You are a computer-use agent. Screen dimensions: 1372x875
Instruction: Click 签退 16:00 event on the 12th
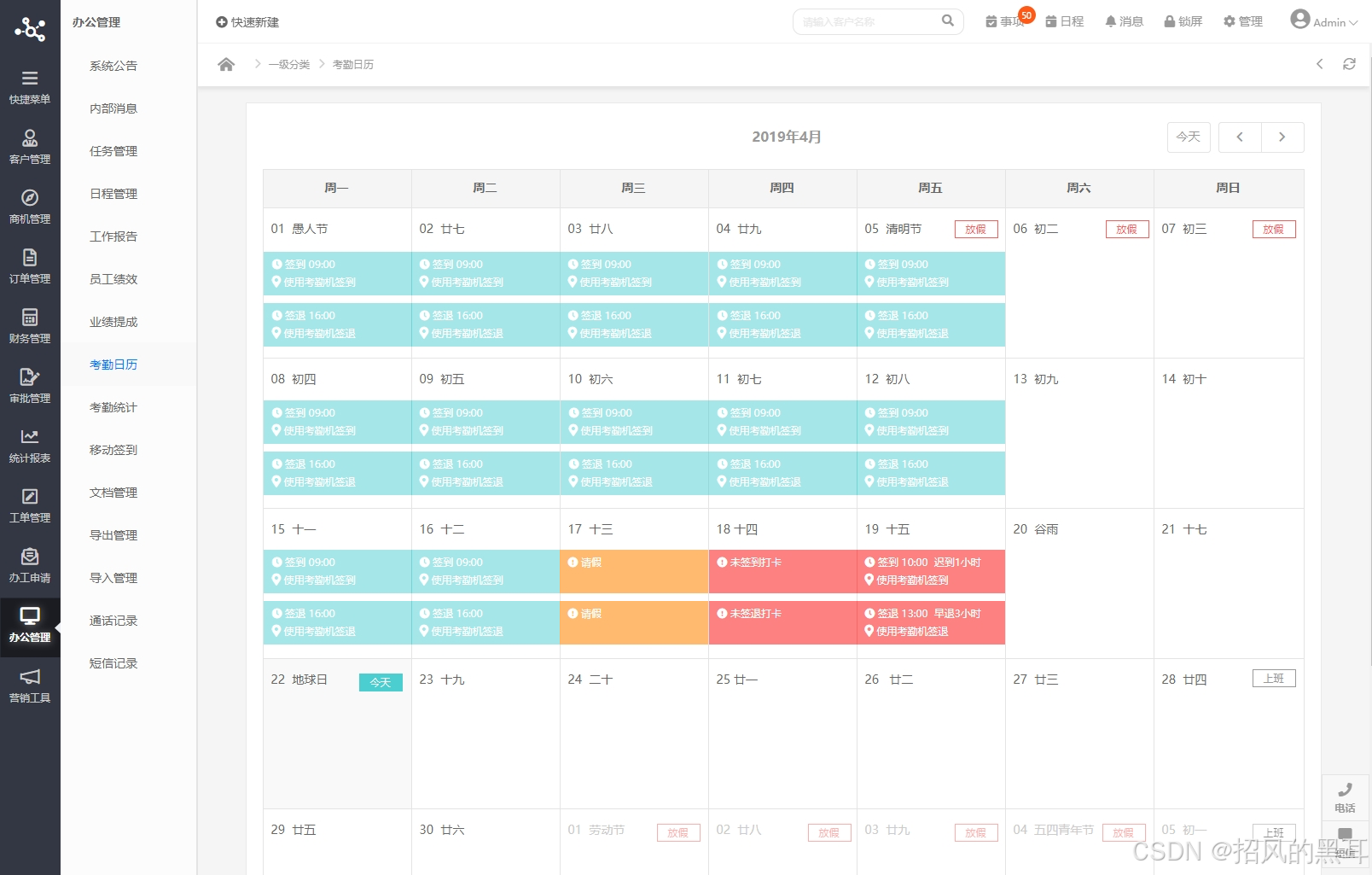click(x=931, y=473)
